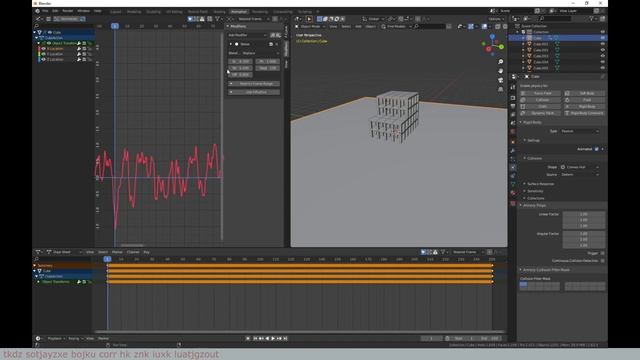Click the perspective/orthographic switch icon
This screenshot has width=640, height=360.
[x=500, y=89]
